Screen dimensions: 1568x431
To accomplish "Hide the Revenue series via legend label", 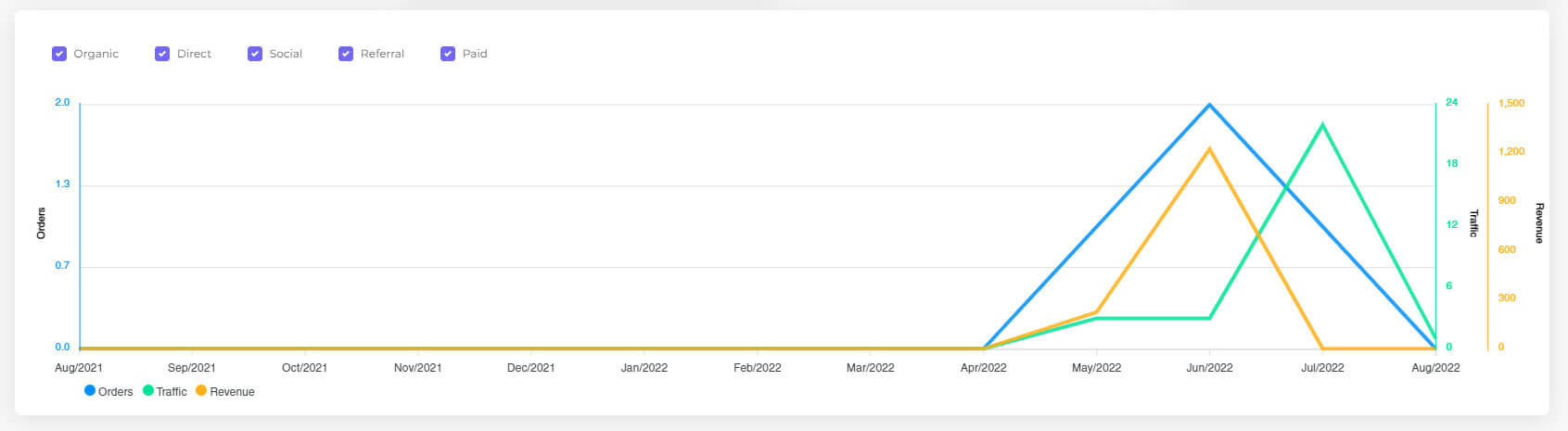I will [232, 392].
